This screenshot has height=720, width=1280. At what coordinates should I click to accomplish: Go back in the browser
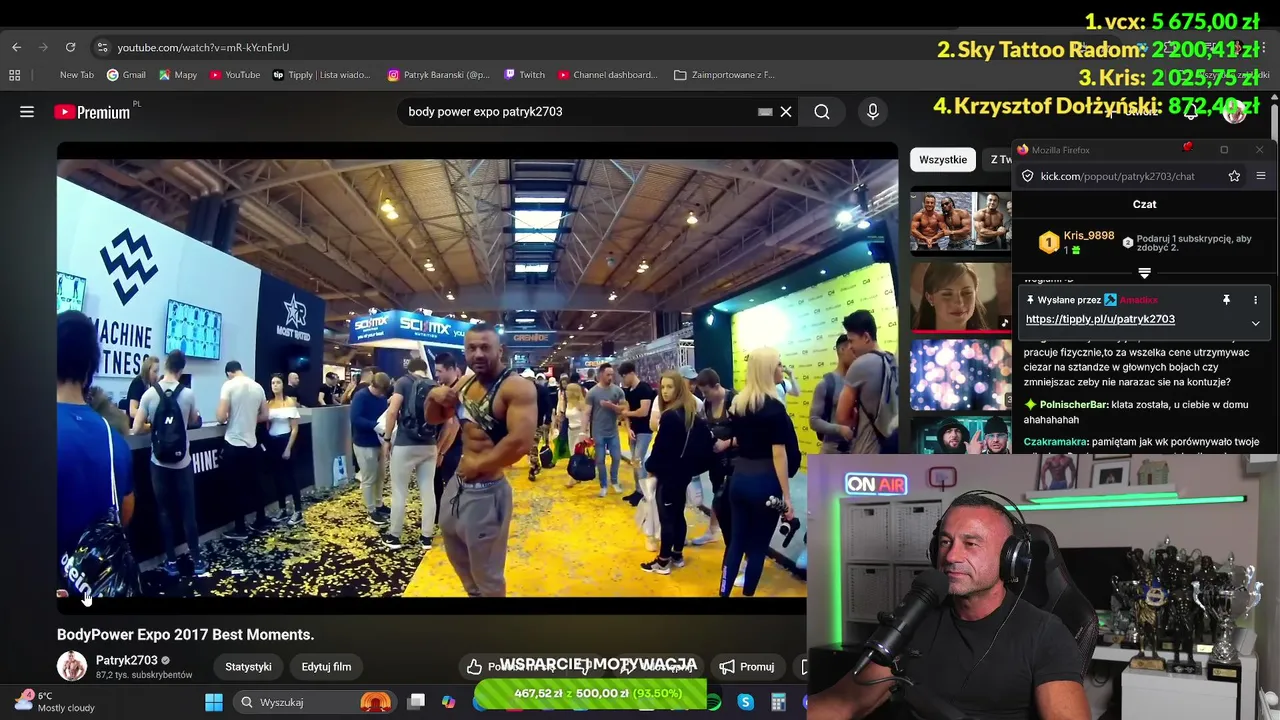(x=16, y=47)
